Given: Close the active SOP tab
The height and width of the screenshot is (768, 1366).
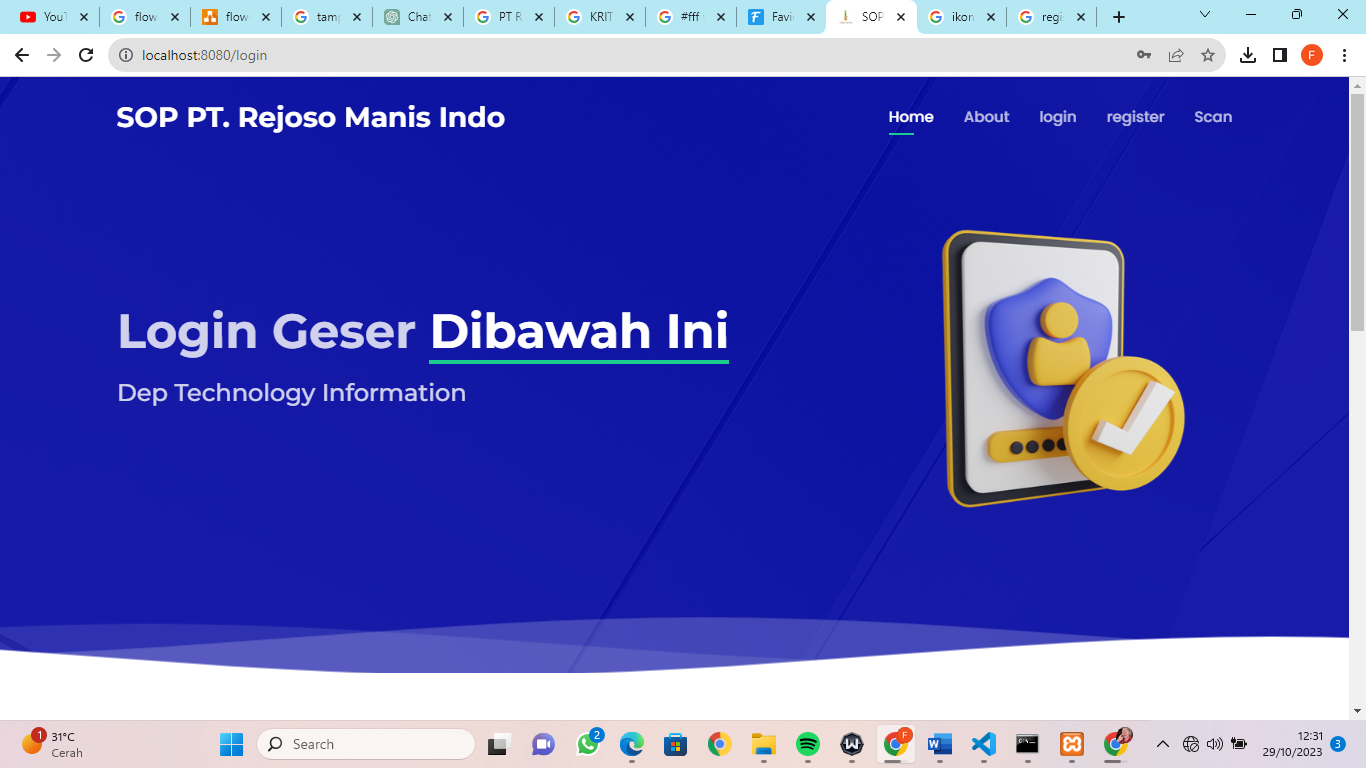Looking at the screenshot, I should pyautogui.click(x=900, y=17).
